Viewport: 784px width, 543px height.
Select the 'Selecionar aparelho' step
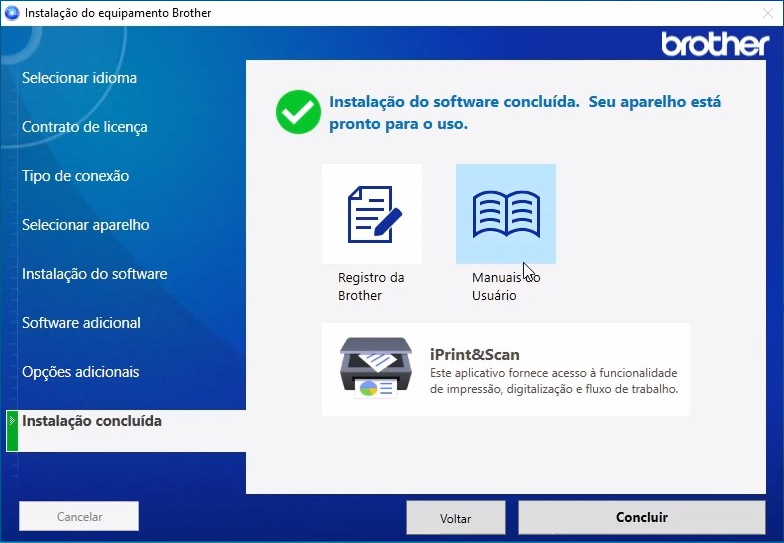[86, 225]
